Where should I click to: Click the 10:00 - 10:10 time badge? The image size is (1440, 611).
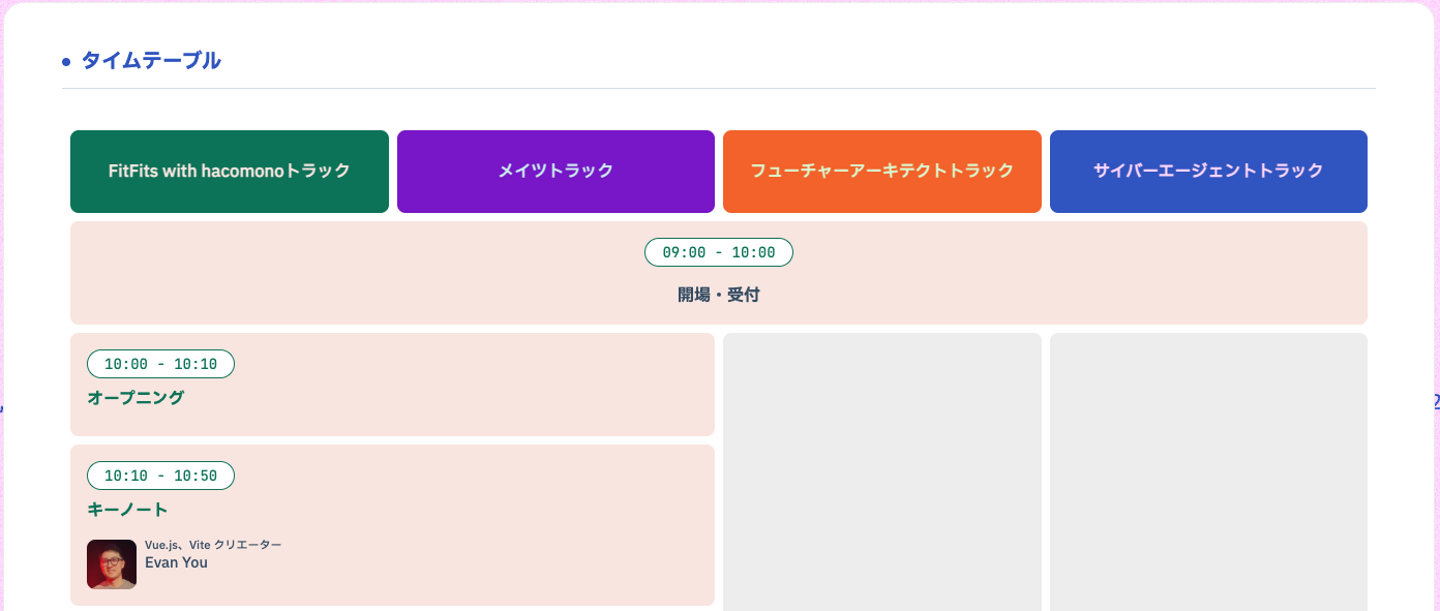160,364
